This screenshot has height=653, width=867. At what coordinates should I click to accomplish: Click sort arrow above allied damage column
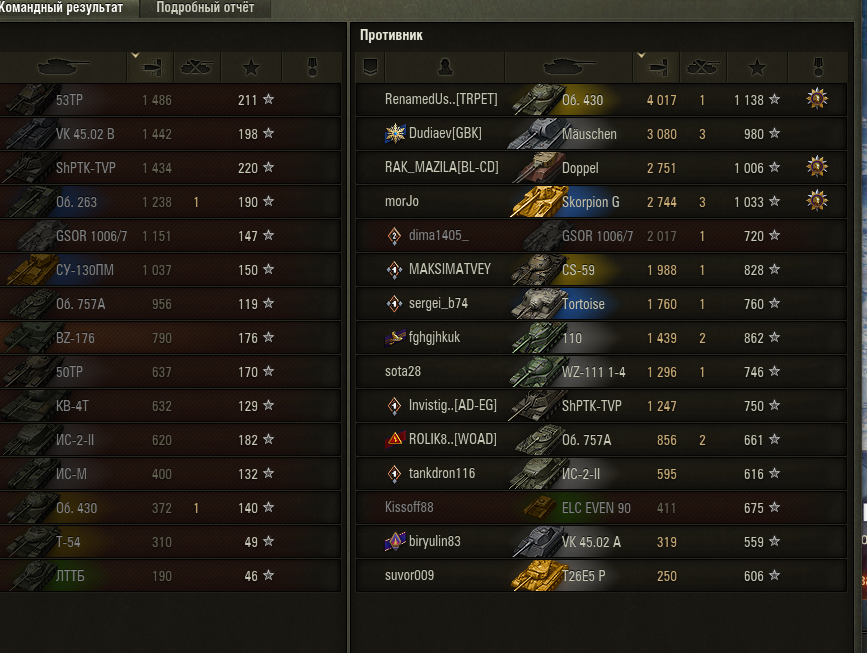click(135, 55)
